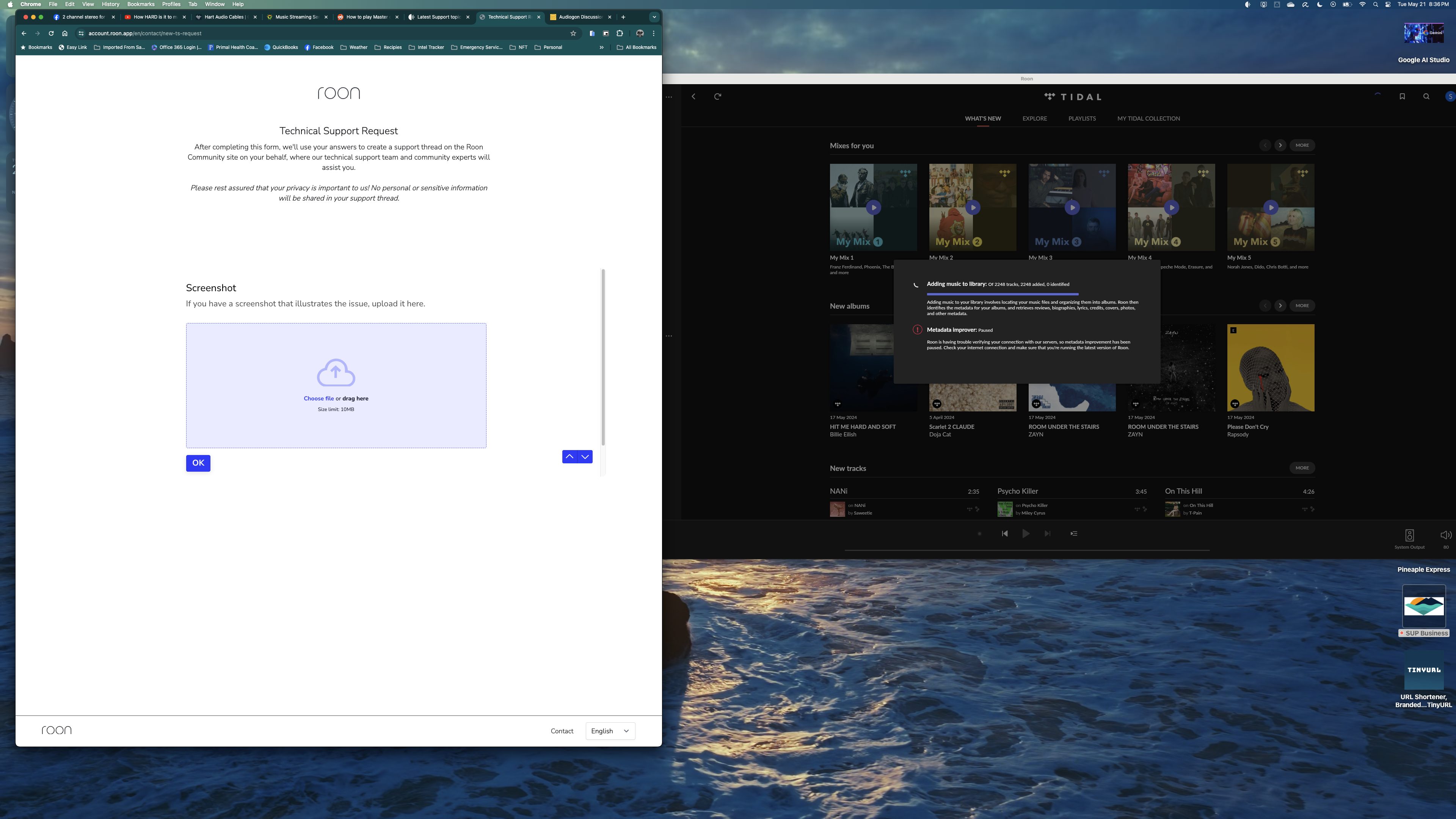
Task: Click MORE for New tracks
Action: tap(1302, 468)
